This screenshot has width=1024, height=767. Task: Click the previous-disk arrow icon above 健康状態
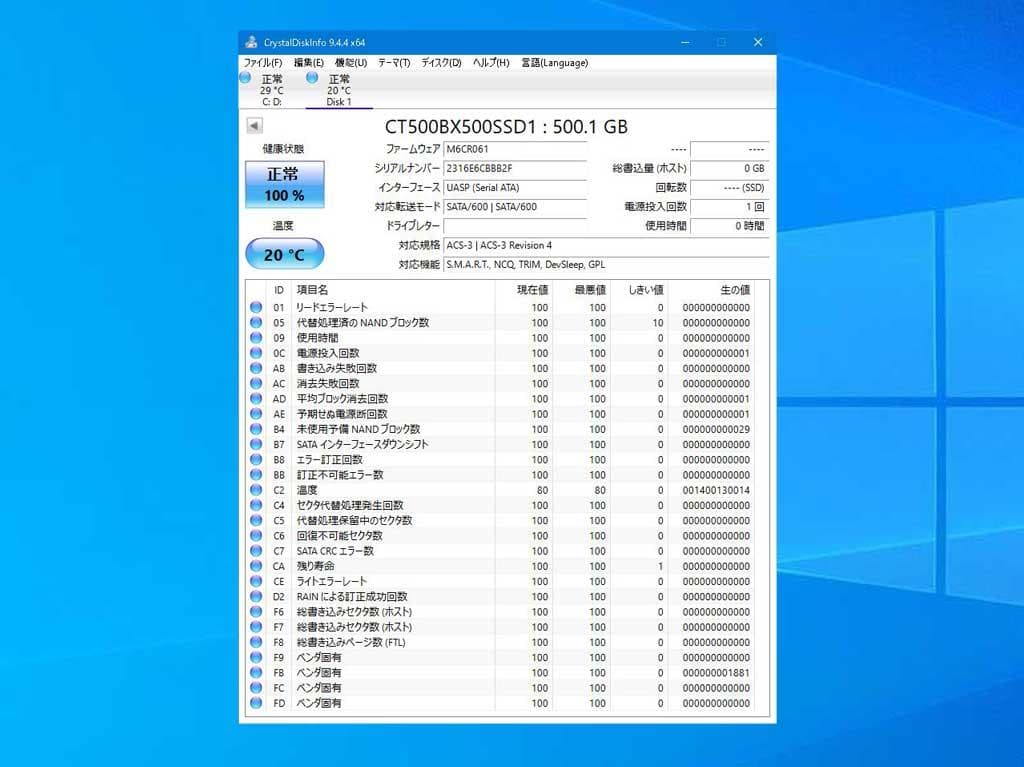tap(254, 126)
